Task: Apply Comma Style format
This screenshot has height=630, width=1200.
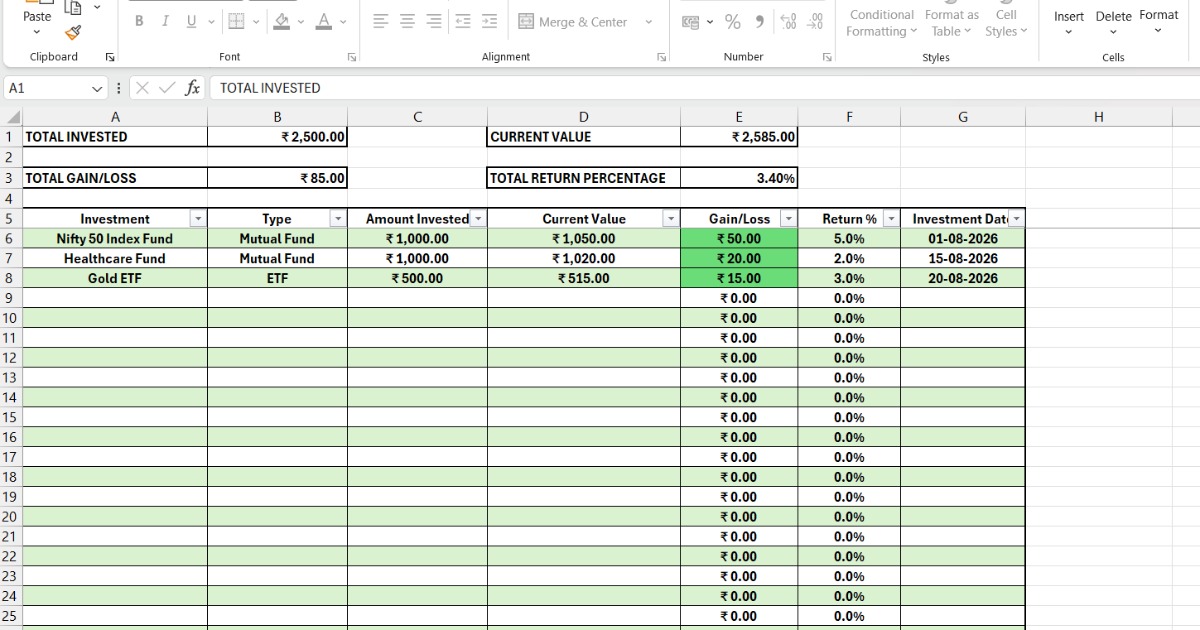Action: pyautogui.click(x=760, y=22)
